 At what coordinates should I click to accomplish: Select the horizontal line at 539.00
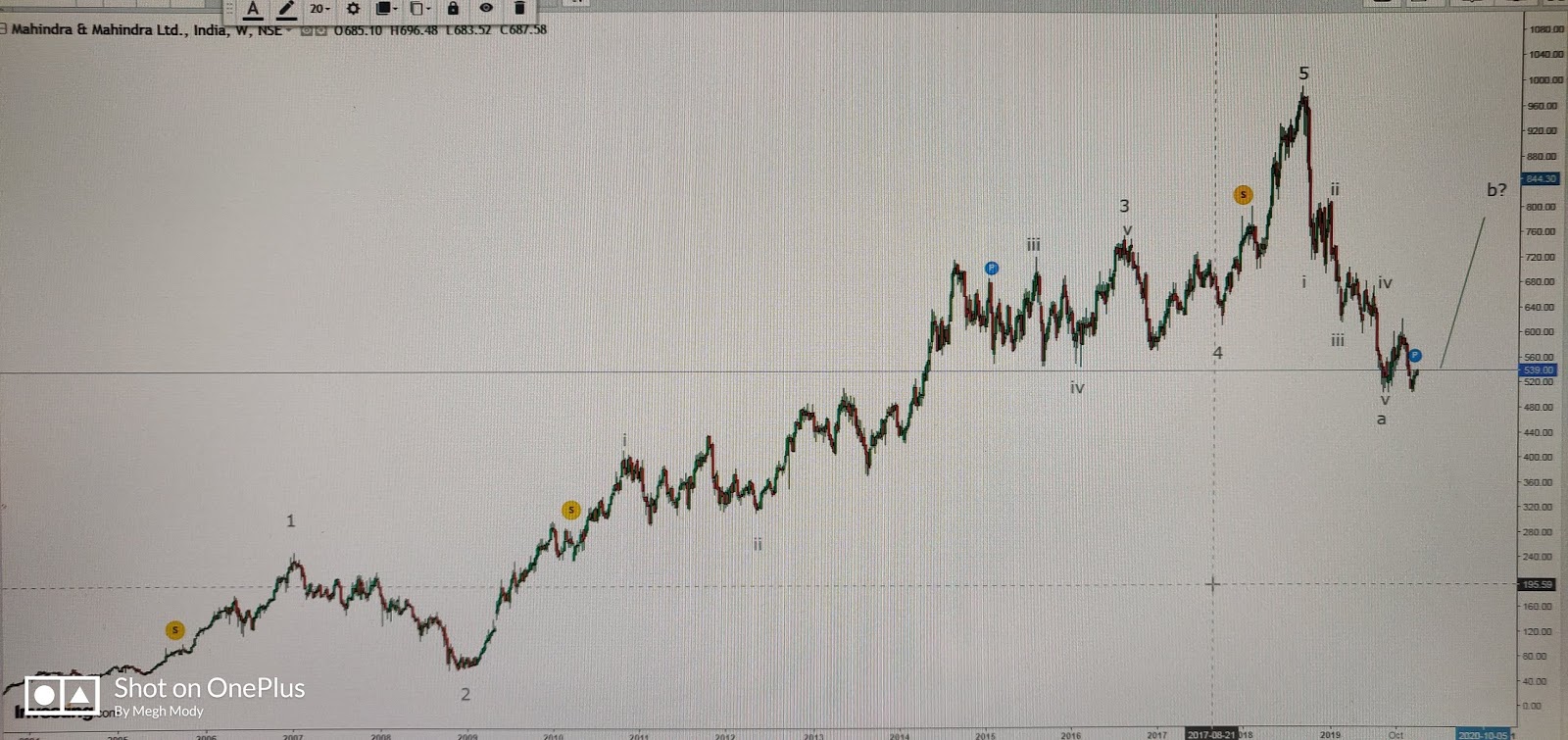tap(759, 371)
